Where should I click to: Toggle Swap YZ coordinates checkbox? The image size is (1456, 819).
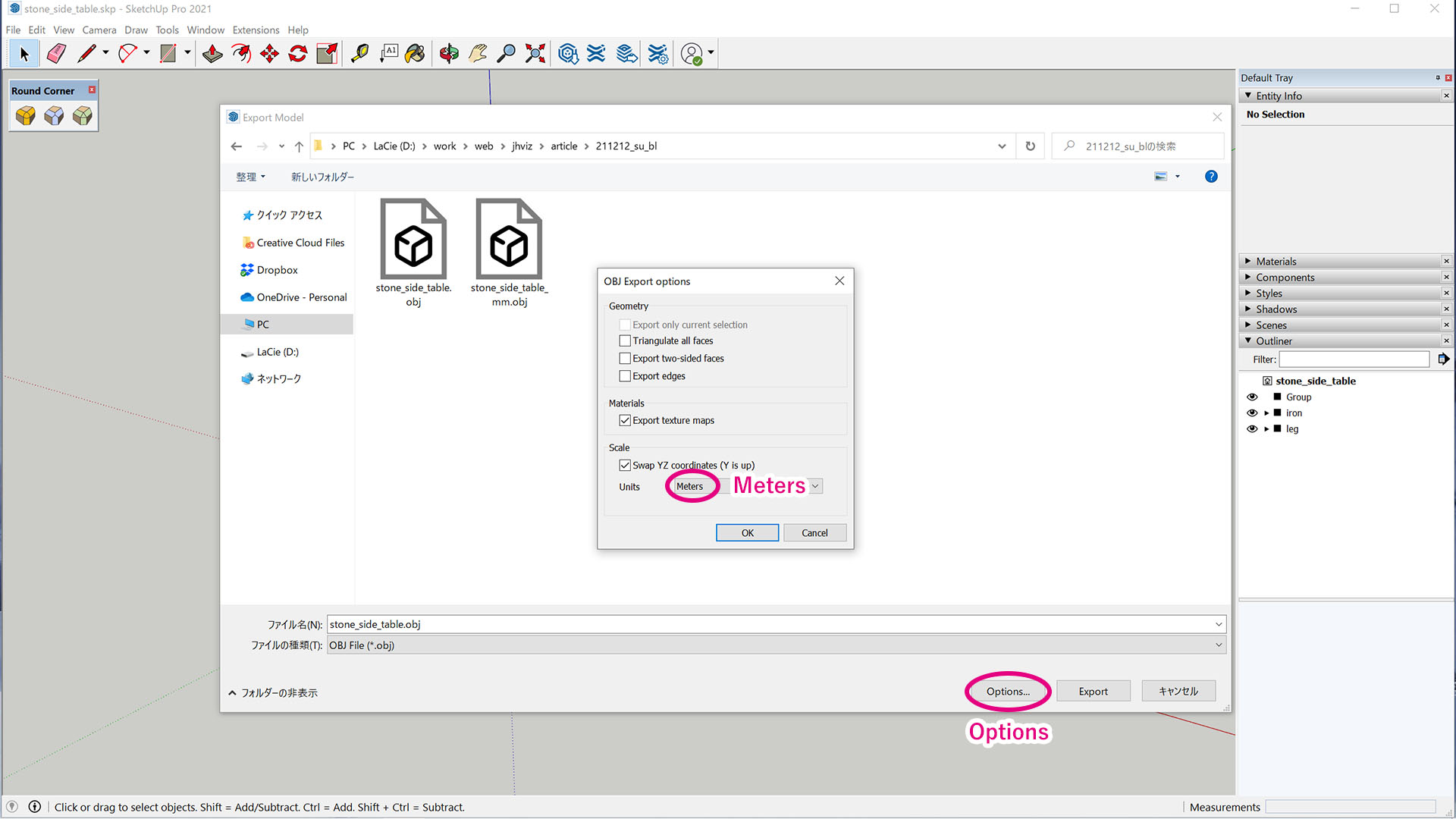(625, 466)
